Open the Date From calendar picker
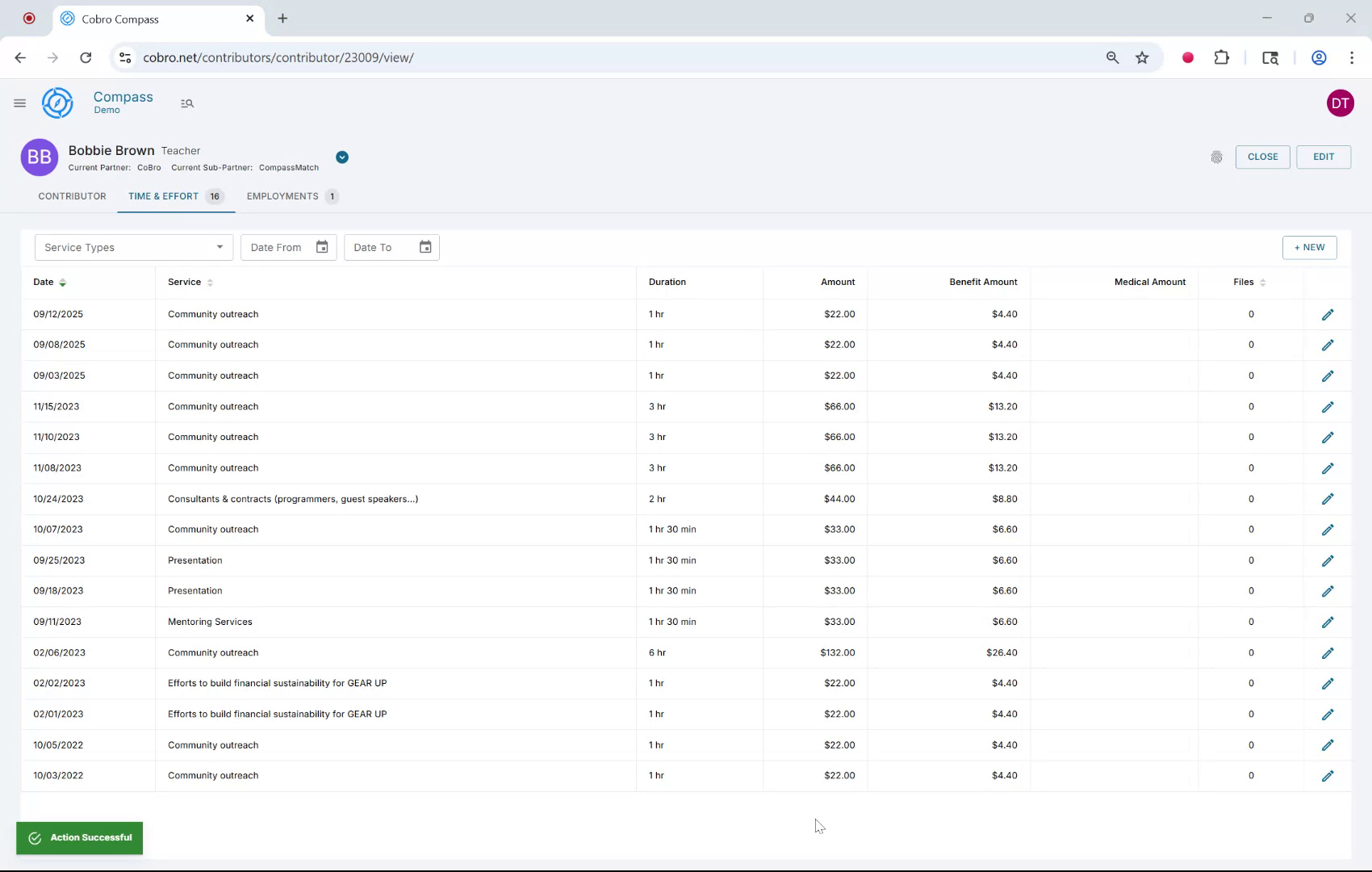 [x=321, y=247]
